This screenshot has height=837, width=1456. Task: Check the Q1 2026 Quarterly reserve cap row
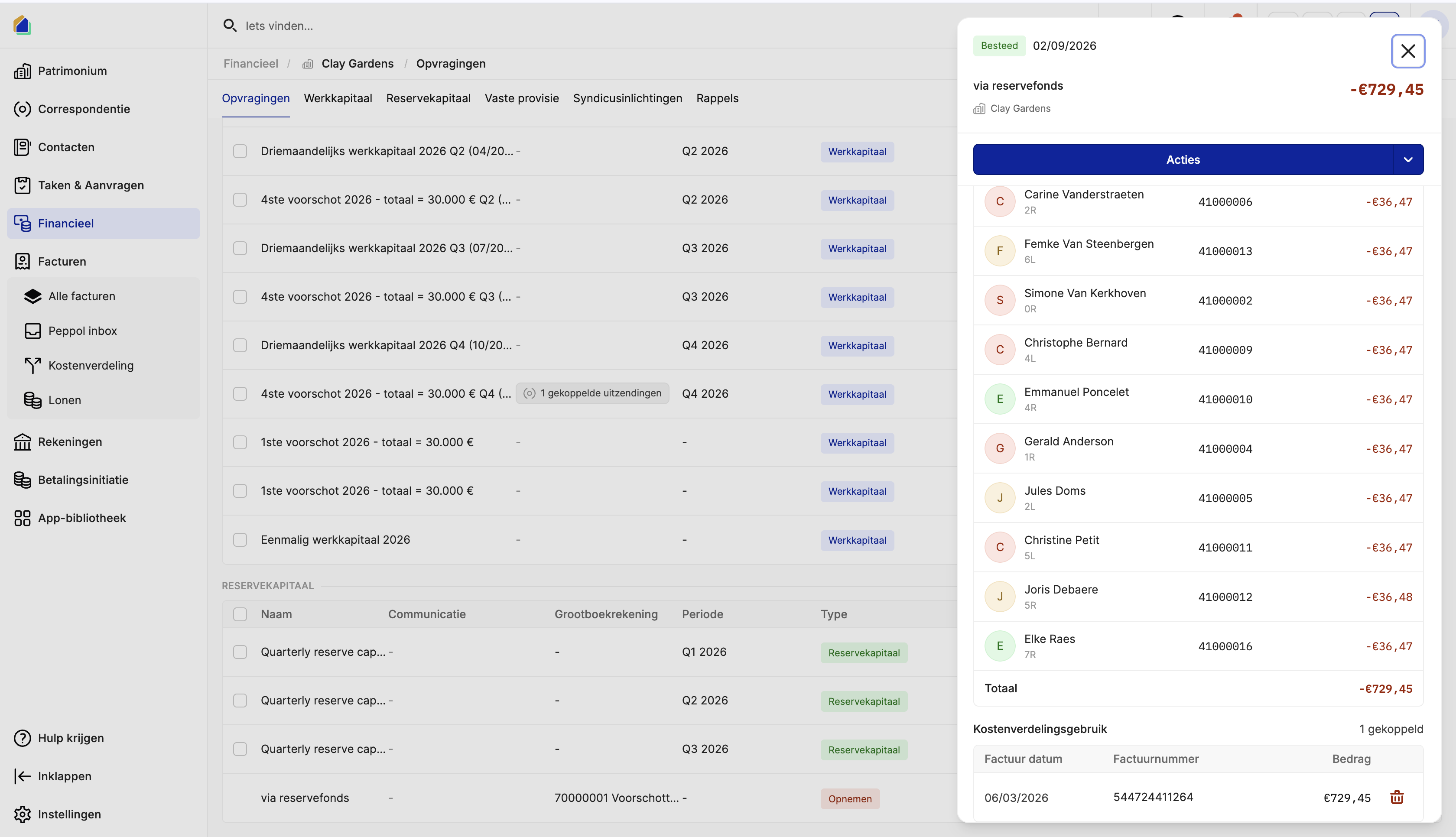point(240,652)
